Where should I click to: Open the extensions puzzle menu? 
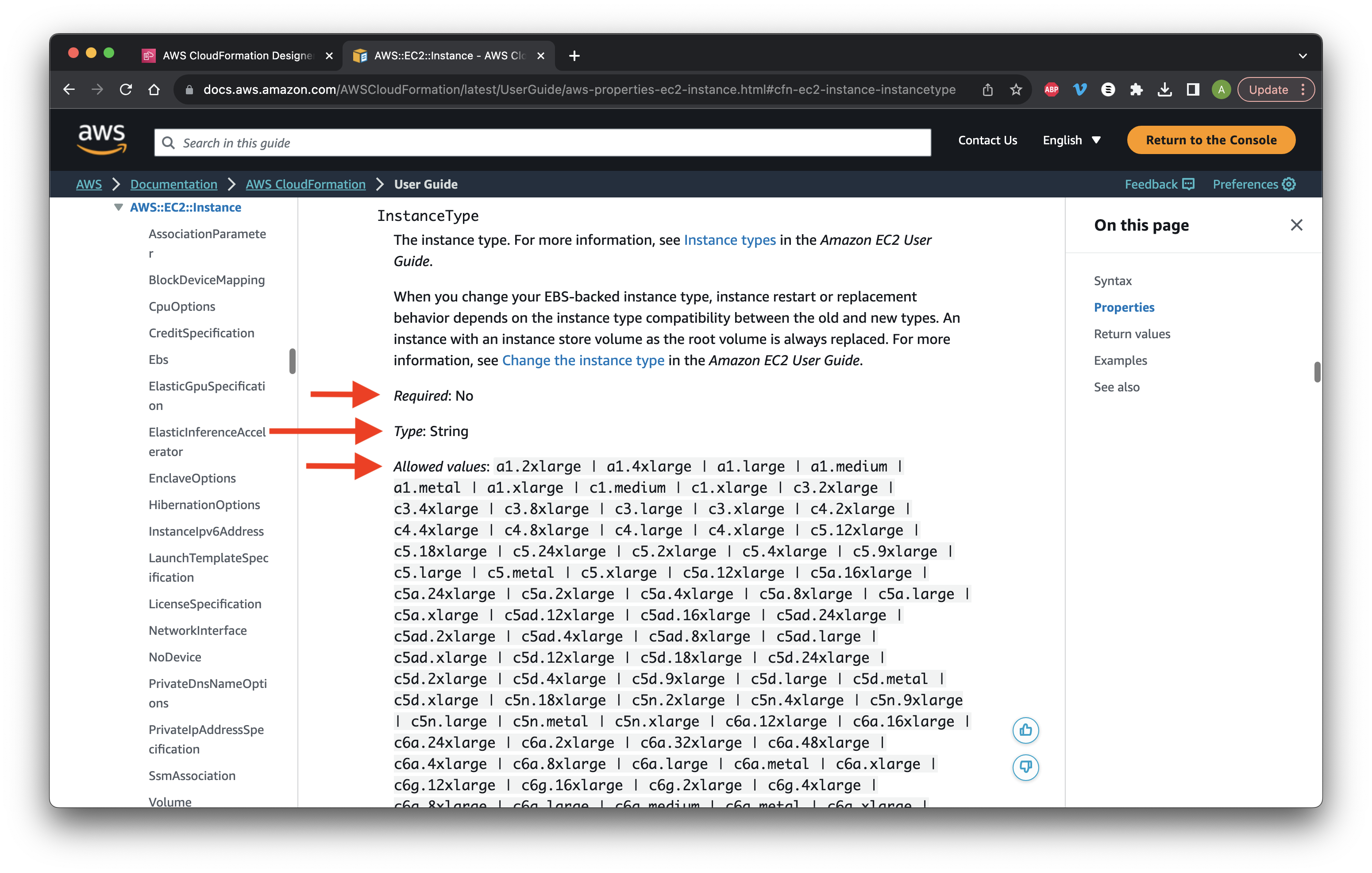click(x=1136, y=89)
